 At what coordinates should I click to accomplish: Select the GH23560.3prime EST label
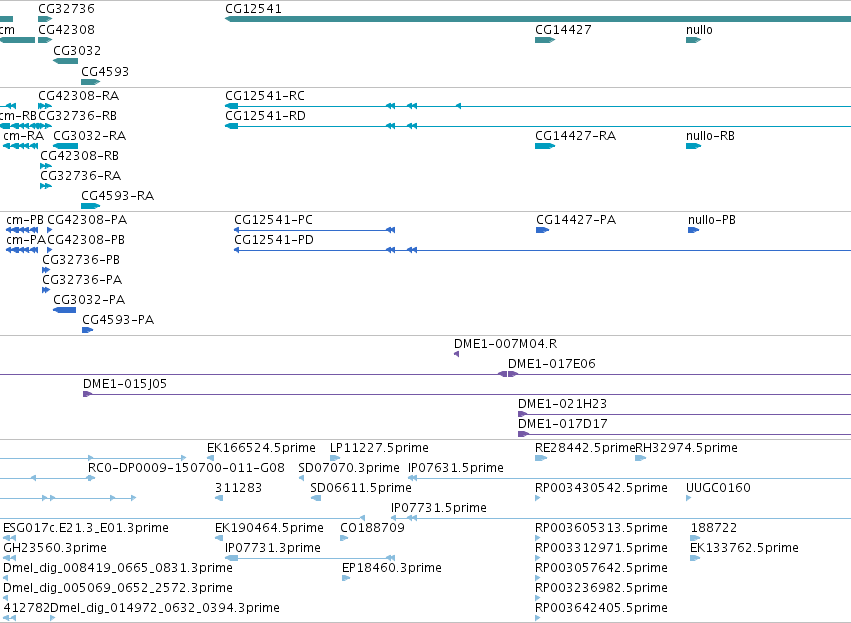click(x=55, y=548)
